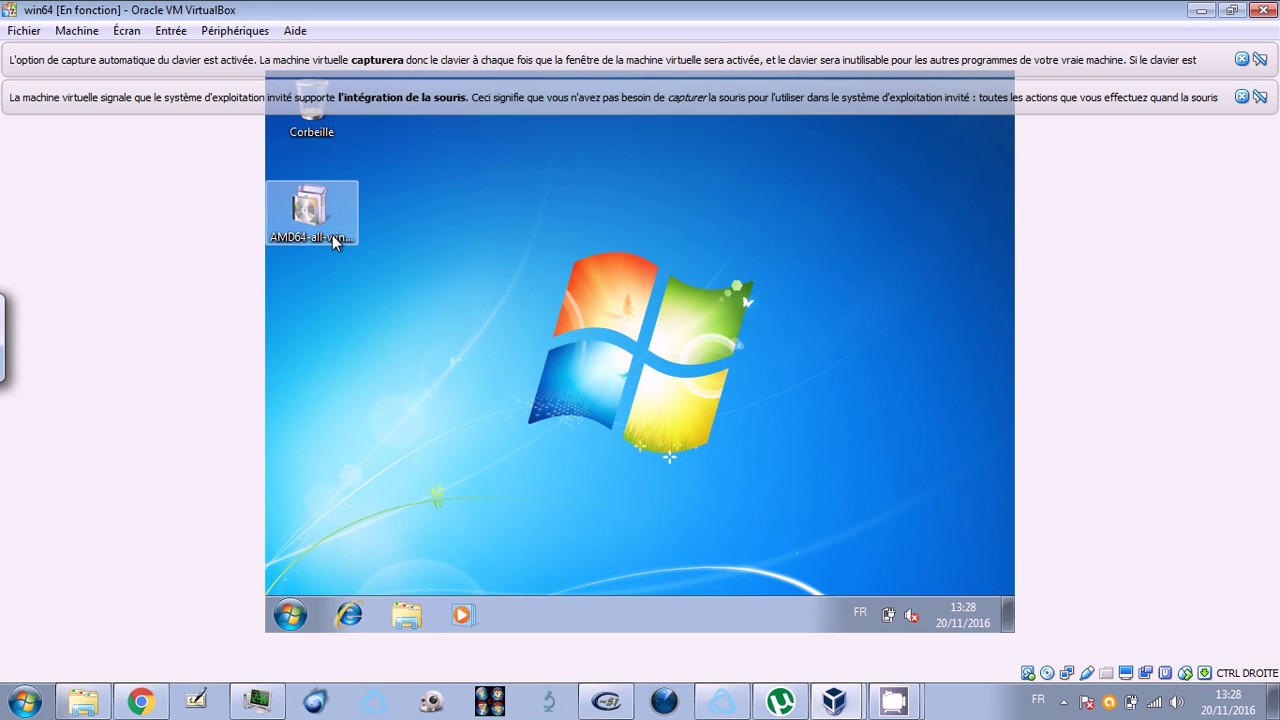Click host tray red X flag icon
This screenshot has width=1280, height=720.
[x=1086, y=702]
